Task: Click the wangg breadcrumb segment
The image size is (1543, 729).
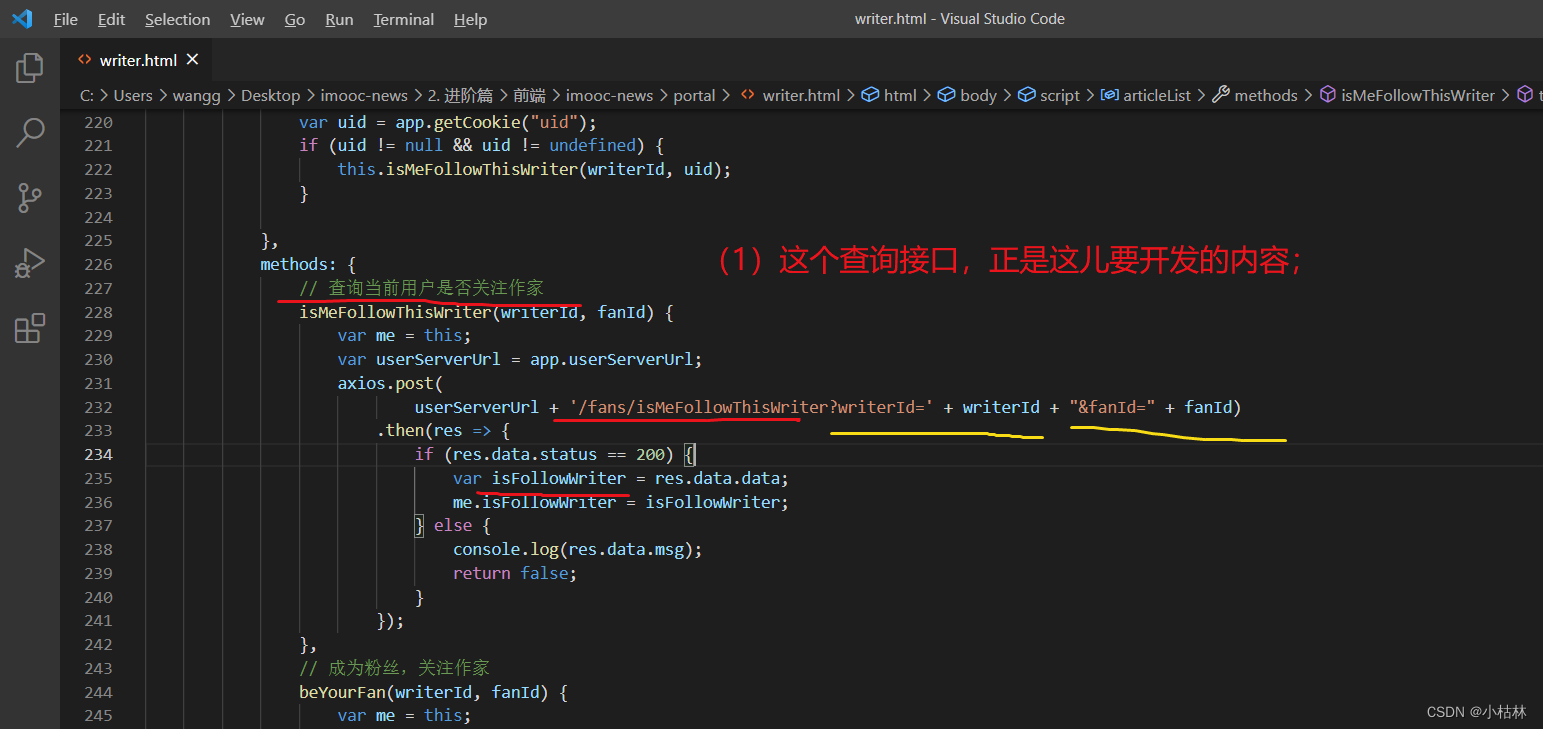Action: point(196,95)
